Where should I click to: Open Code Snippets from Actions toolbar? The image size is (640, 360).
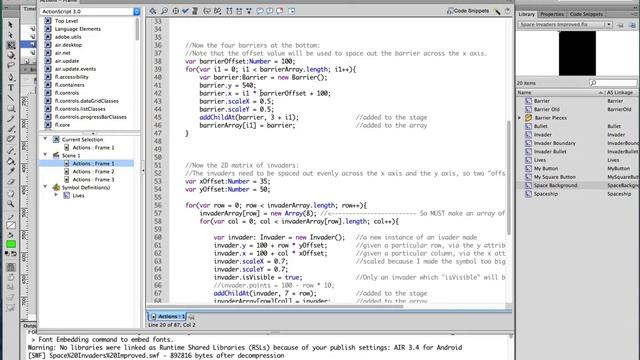point(468,11)
